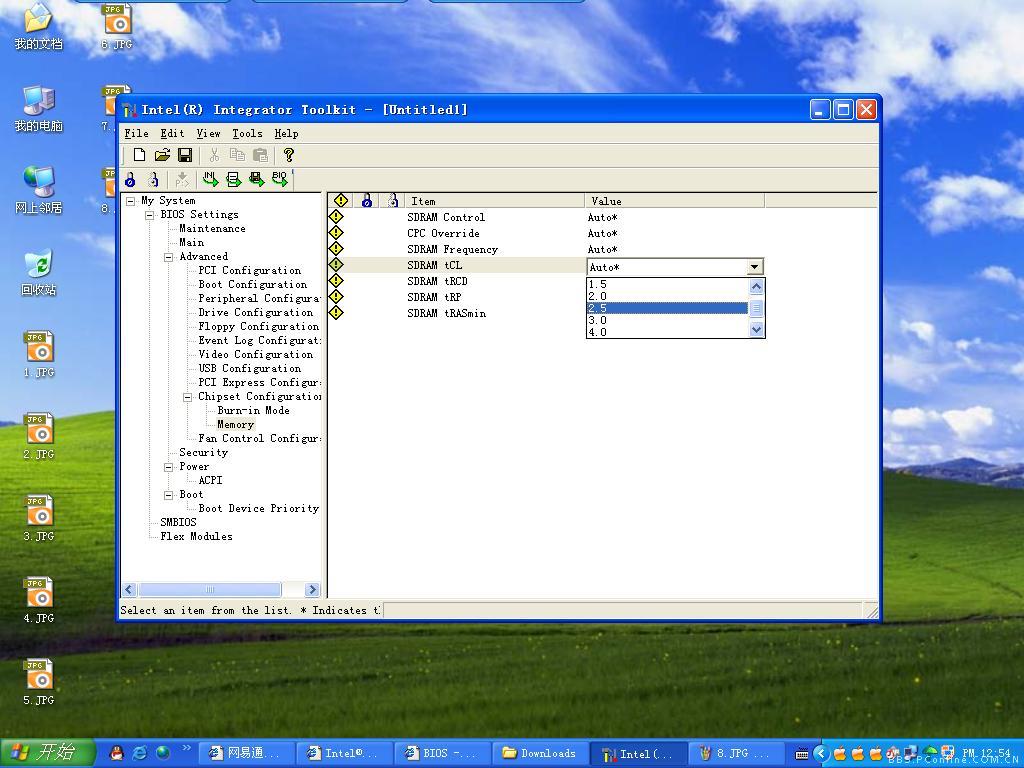Create a new file with New icon
The image size is (1024, 768).
click(x=139, y=155)
